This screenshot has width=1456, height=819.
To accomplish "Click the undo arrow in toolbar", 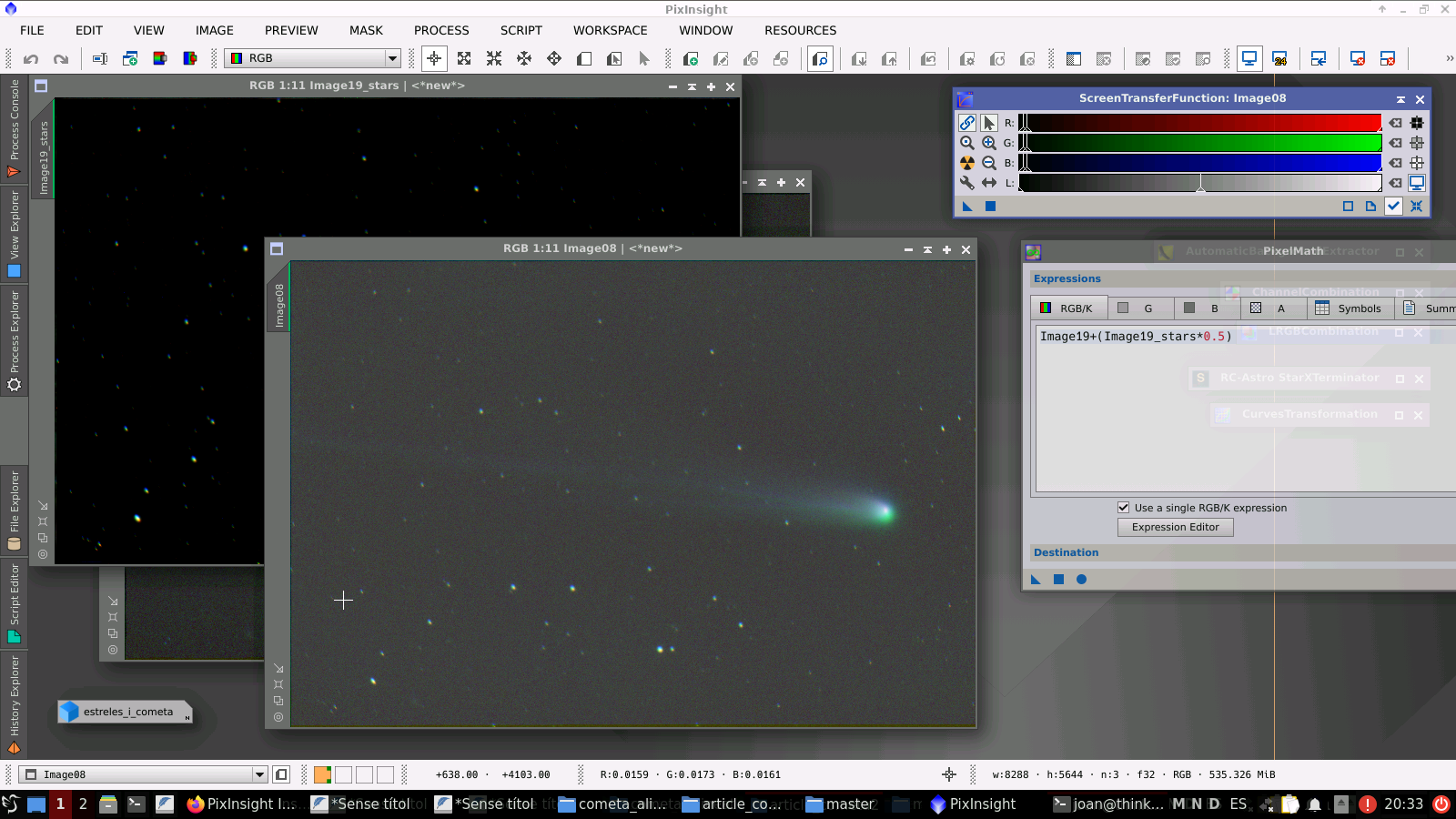I will click(31, 59).
